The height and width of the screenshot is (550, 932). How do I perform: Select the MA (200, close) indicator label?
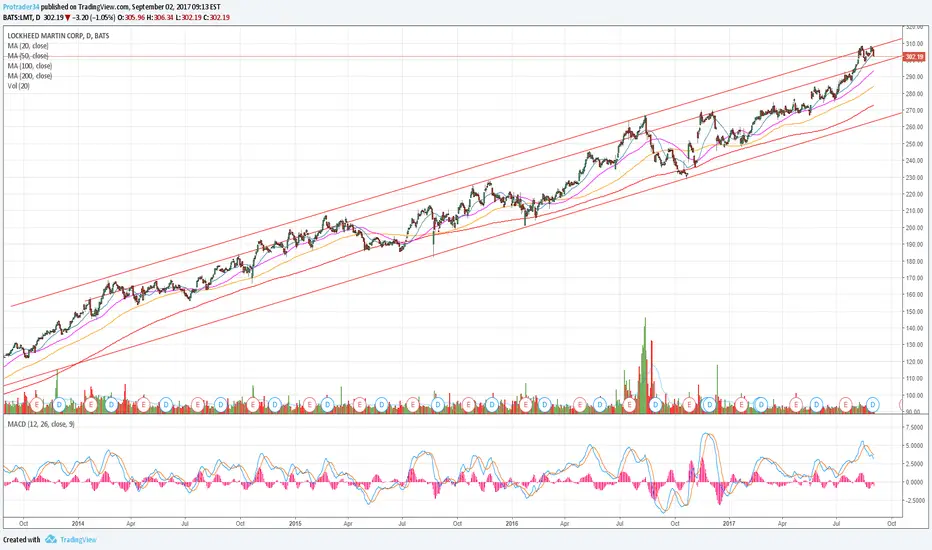pos(30,76)
